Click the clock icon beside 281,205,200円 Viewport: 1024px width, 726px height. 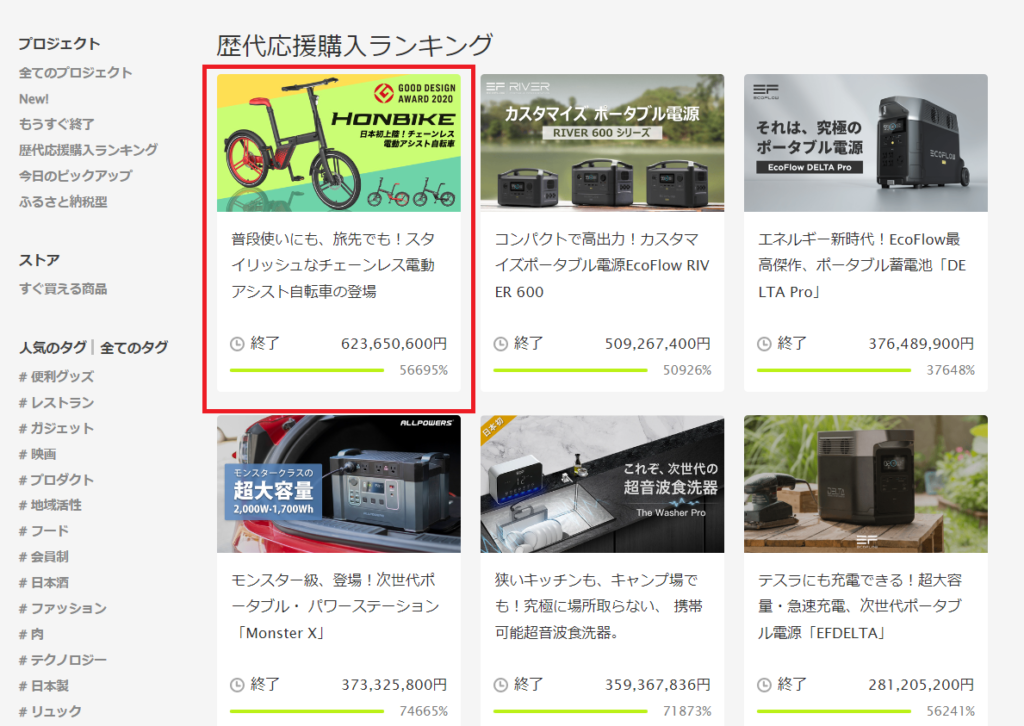(x=764, y=685)
